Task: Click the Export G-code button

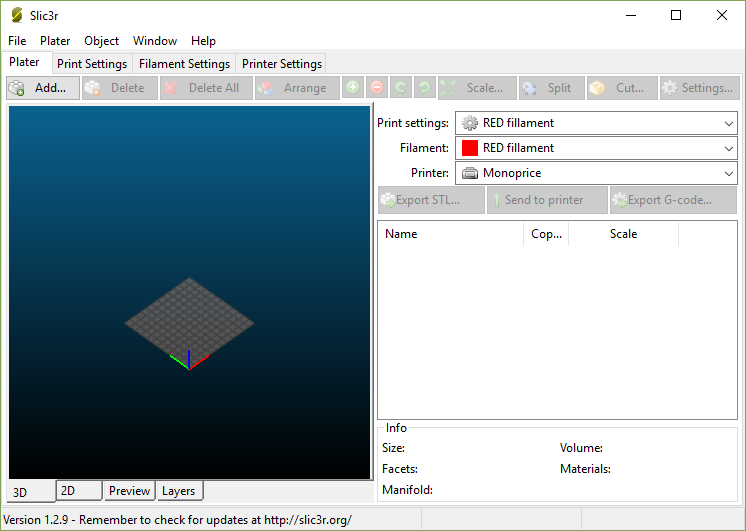Action: click(672, 200)
